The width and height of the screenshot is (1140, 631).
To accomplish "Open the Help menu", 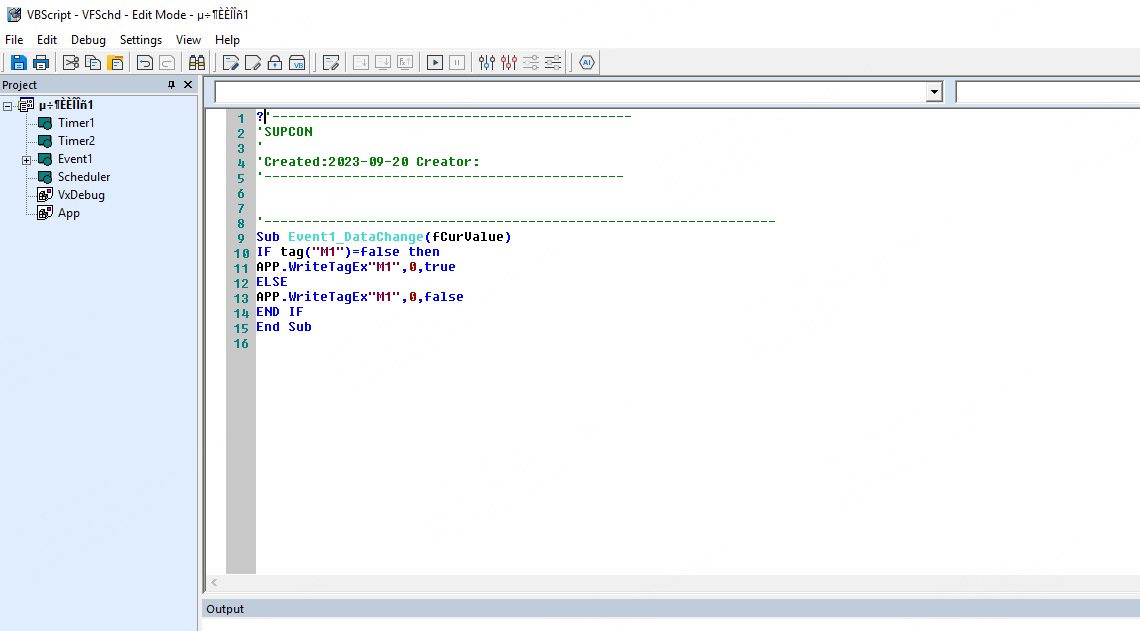I will coord(227,40).
